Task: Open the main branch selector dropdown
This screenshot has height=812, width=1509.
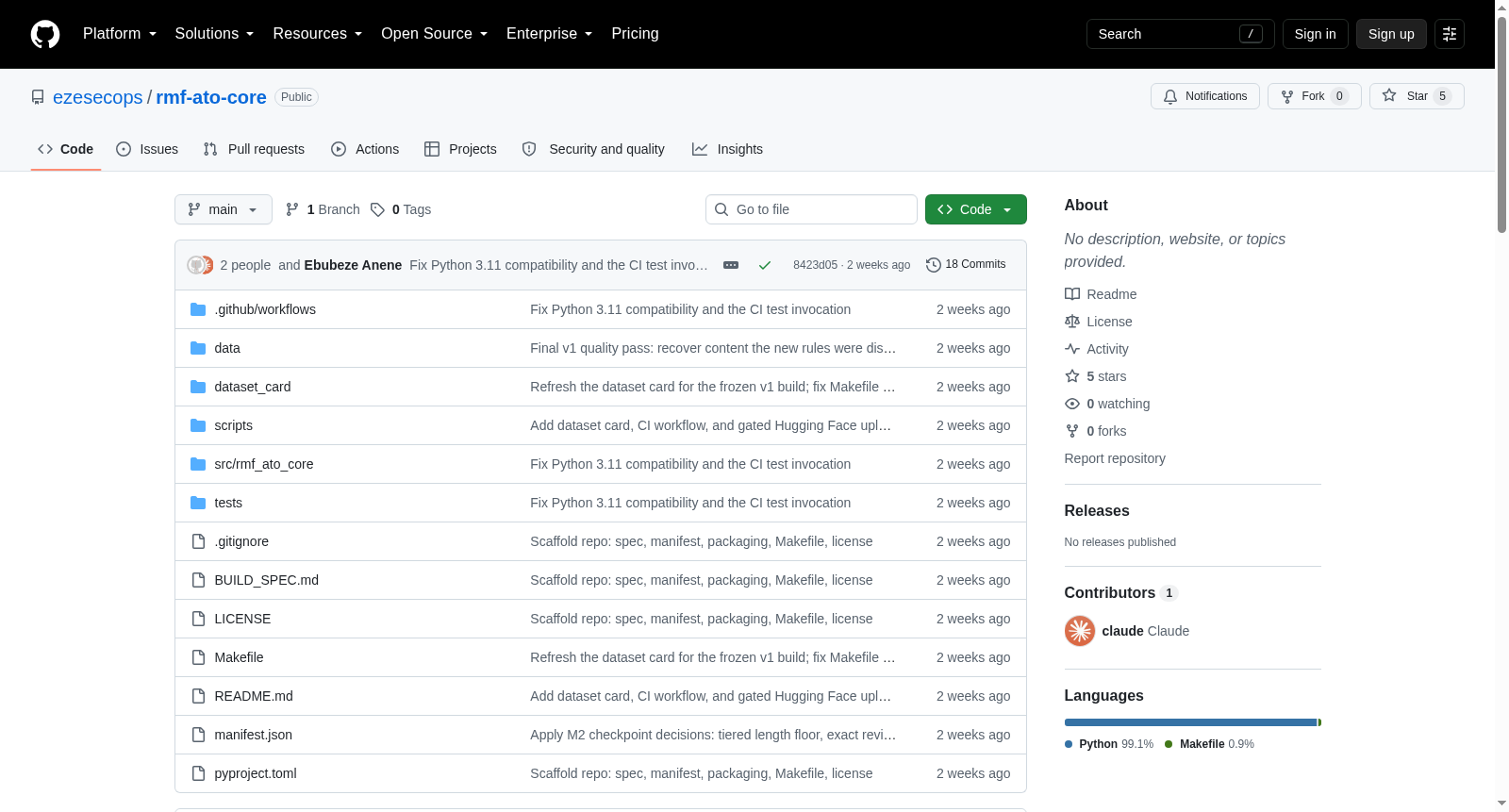Action: click(224, 209)
